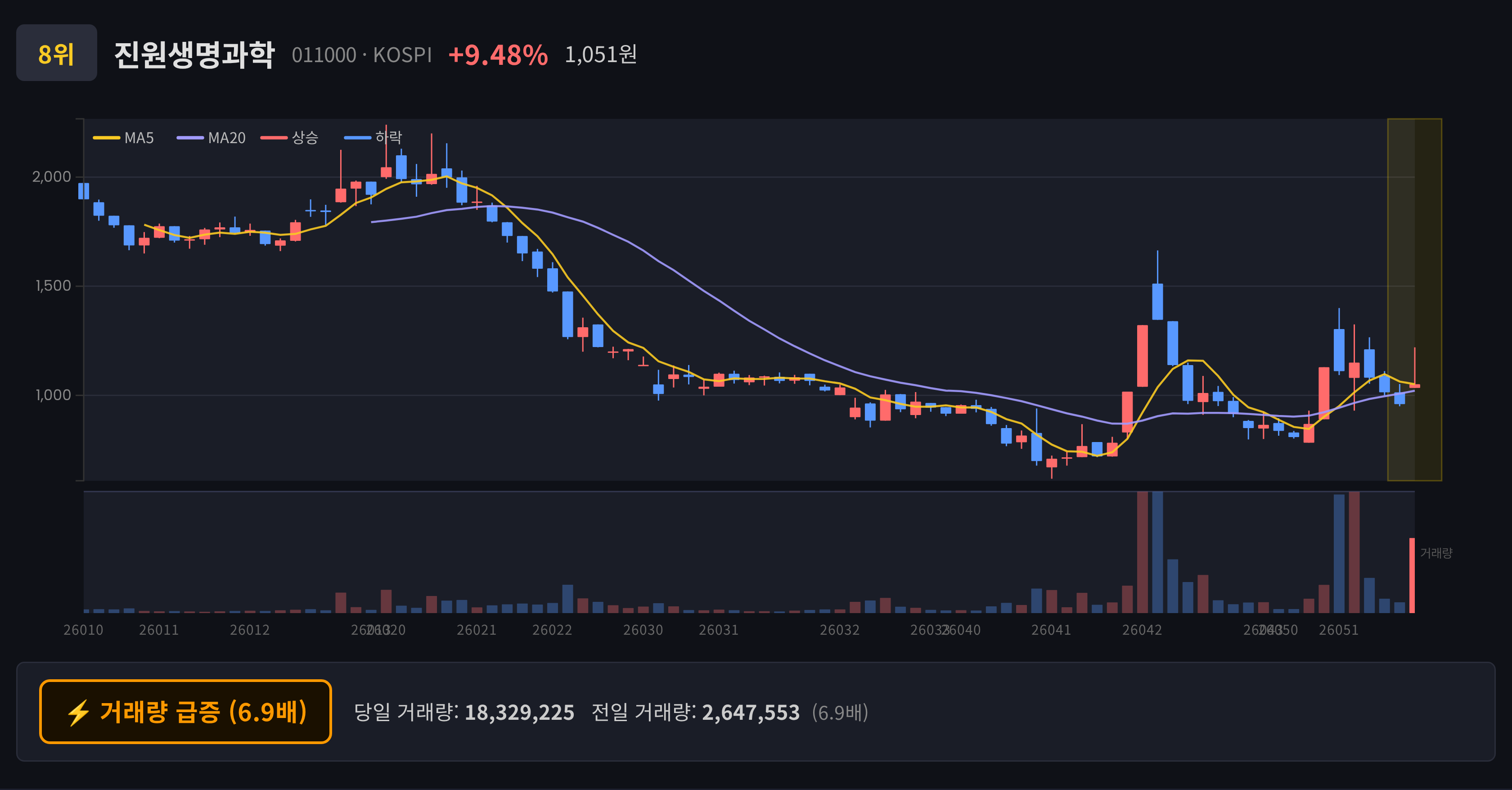Click the 011000 · KOSPI ticker code

click(x=361, y=54)
